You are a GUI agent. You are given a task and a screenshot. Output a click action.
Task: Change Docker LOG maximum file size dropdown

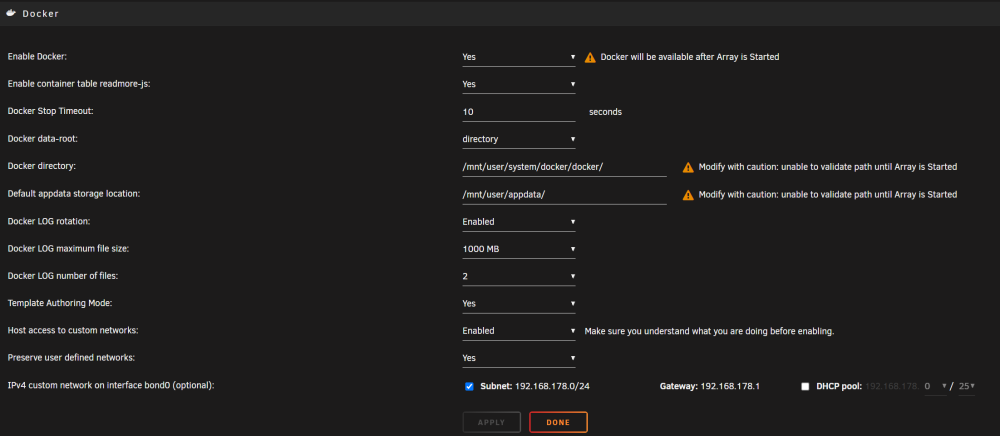518,249
